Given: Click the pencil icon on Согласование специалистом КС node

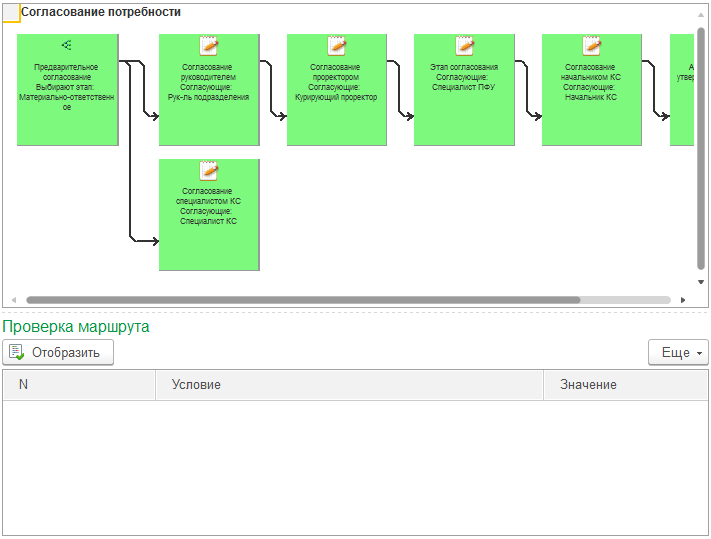Looking at the screenshot, I should tap(209, 170).
